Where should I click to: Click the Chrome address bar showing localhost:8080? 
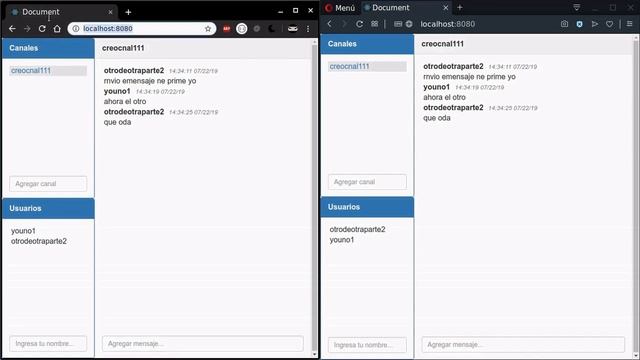click(142, 29)
